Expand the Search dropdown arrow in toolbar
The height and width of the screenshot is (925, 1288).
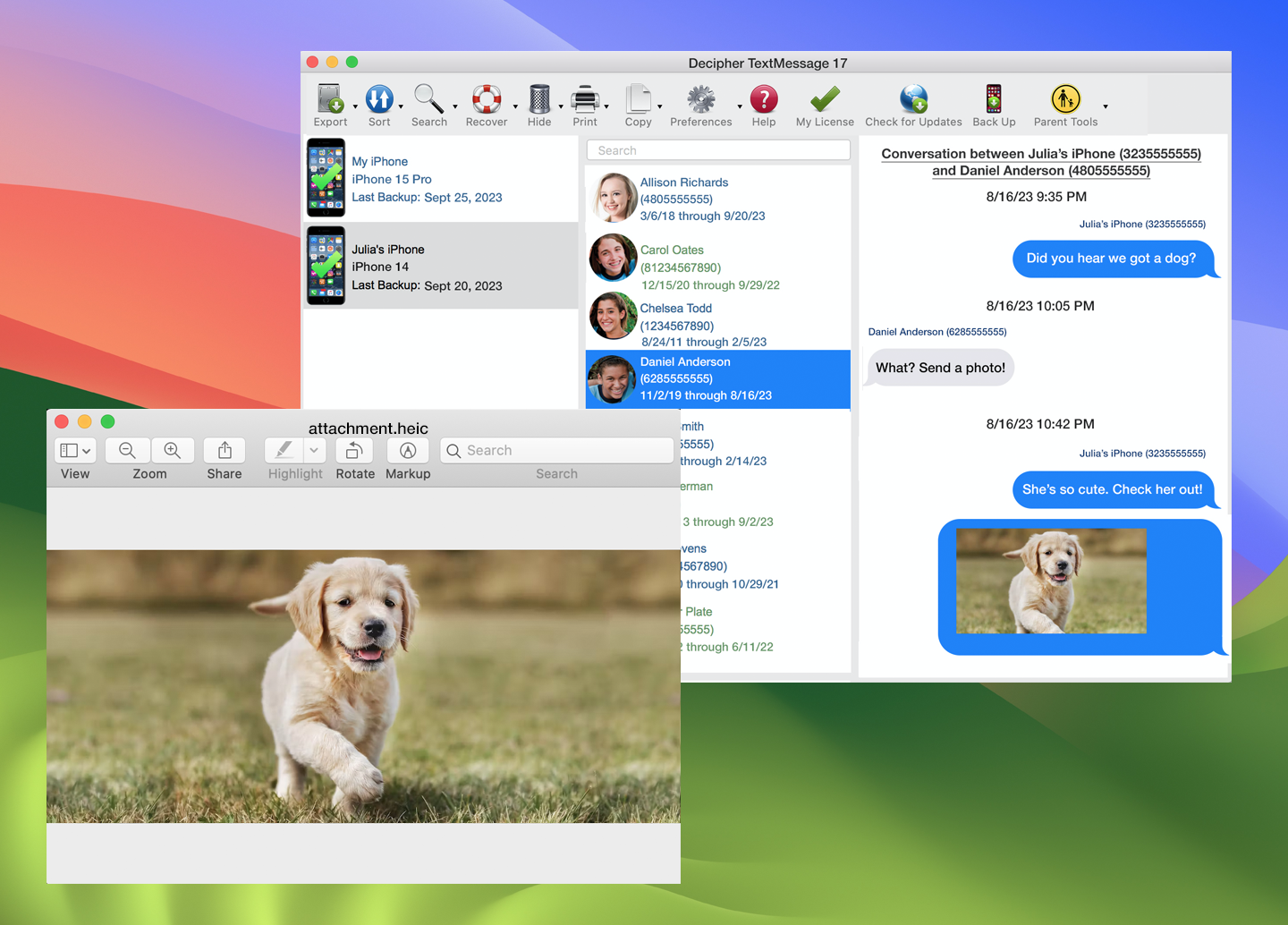tap(455, 106)
